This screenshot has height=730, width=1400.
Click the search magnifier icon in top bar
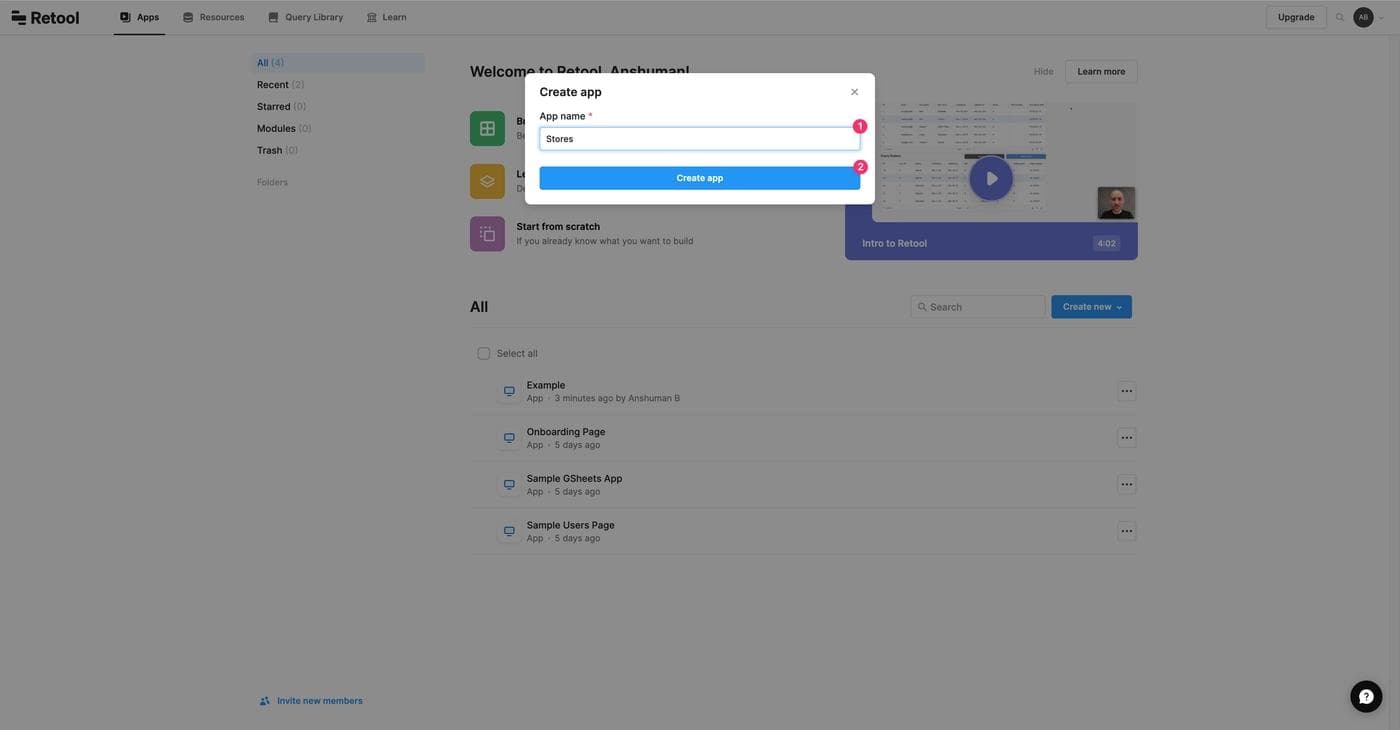1340,17
